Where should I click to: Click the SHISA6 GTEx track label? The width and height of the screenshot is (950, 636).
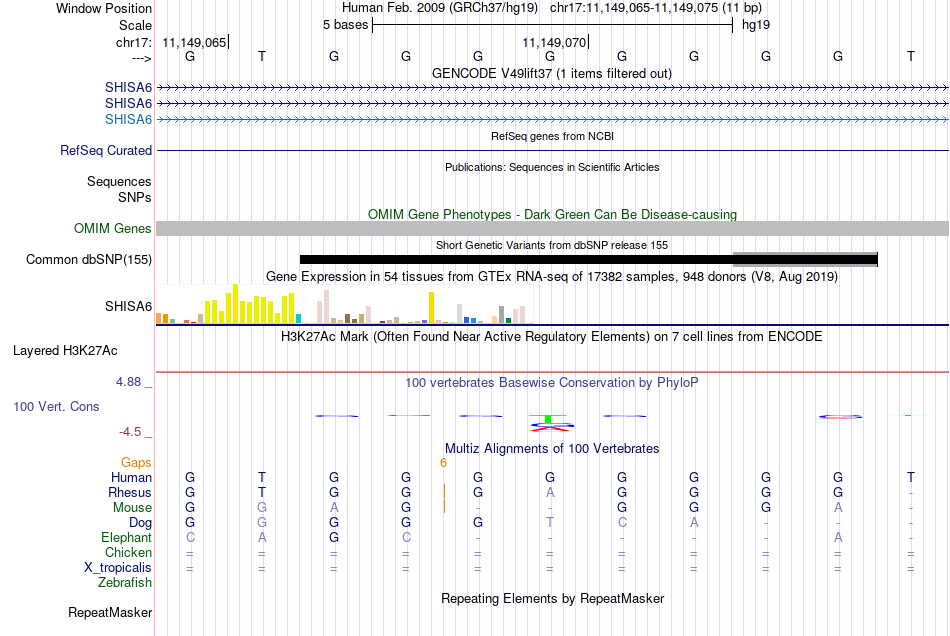click(x=128, y=306)
